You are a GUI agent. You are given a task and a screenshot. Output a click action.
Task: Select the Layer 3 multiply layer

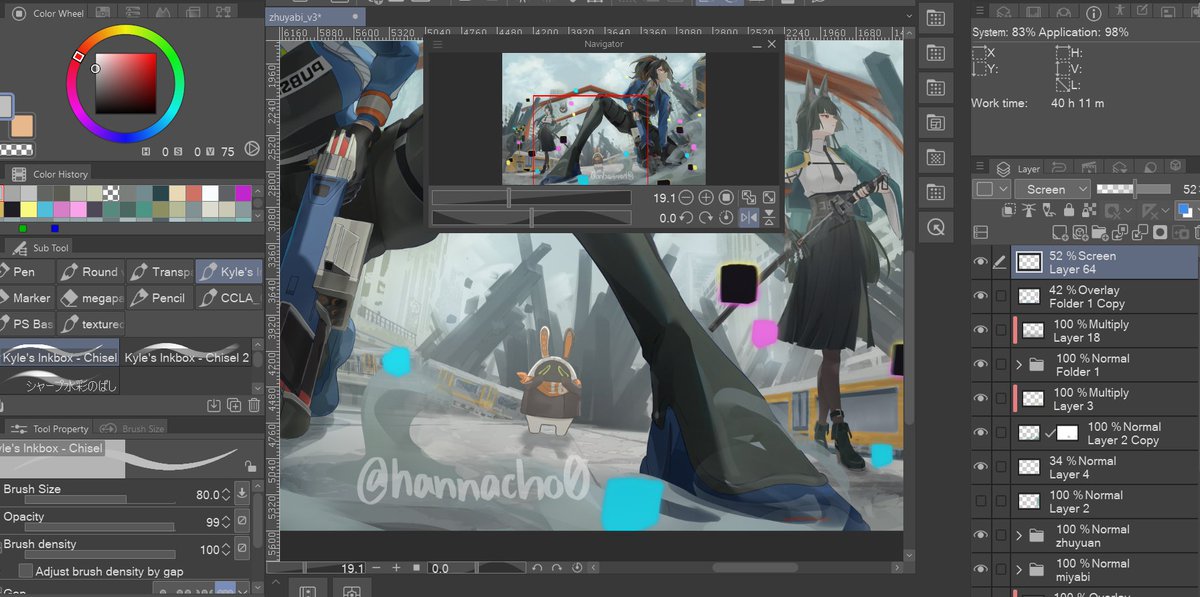1104,399
